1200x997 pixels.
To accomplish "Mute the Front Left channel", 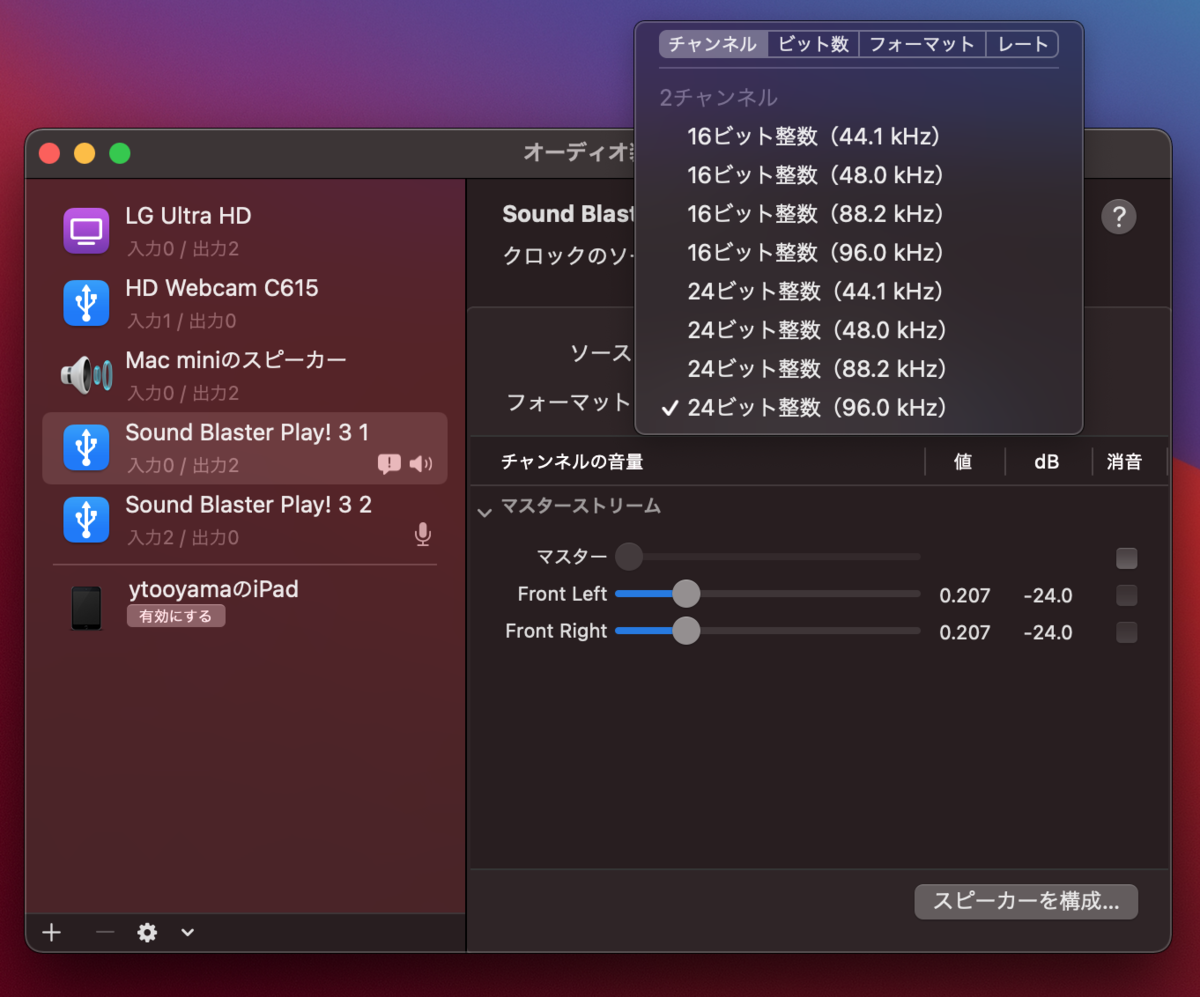I will [1127, 596].
